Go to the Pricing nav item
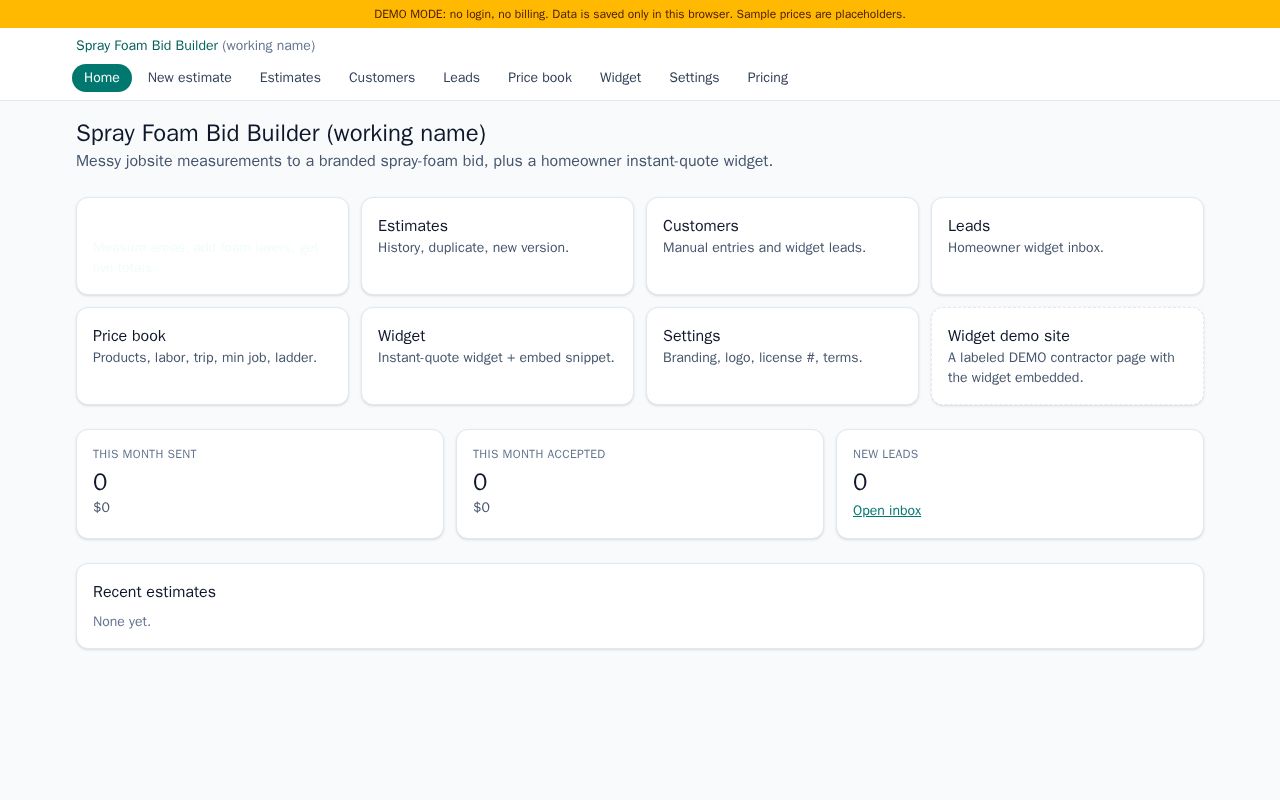 (767, 78)
